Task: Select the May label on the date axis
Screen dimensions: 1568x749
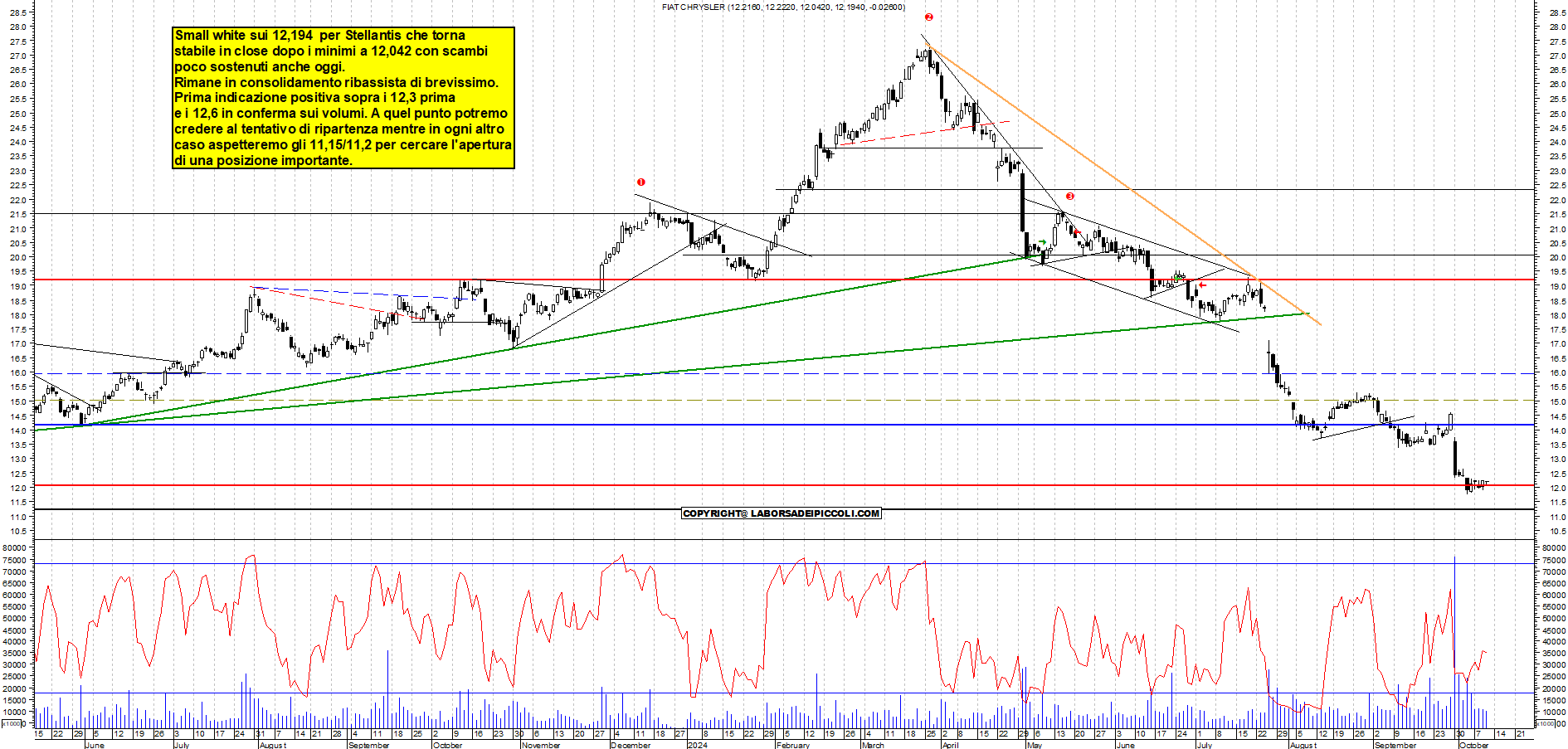Action: (x=1034, y=745)
